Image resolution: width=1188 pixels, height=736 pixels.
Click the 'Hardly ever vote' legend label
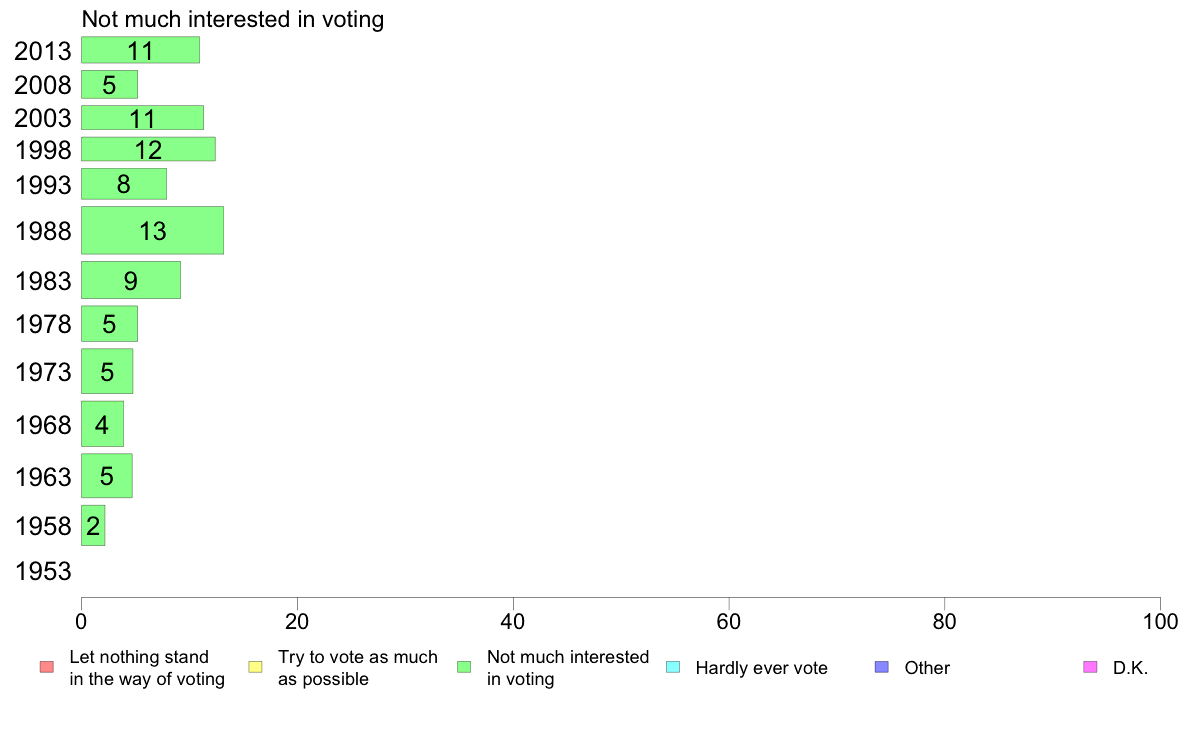coord(761,668)
